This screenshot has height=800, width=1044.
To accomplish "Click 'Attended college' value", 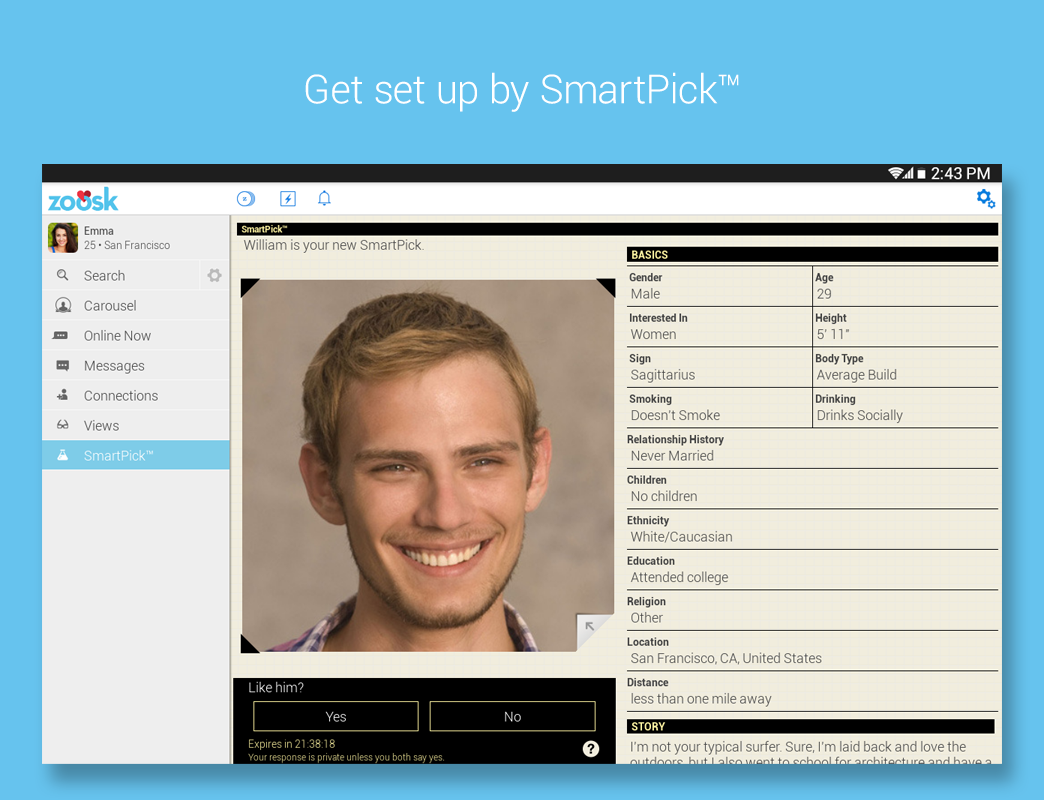I will [679, 578].
